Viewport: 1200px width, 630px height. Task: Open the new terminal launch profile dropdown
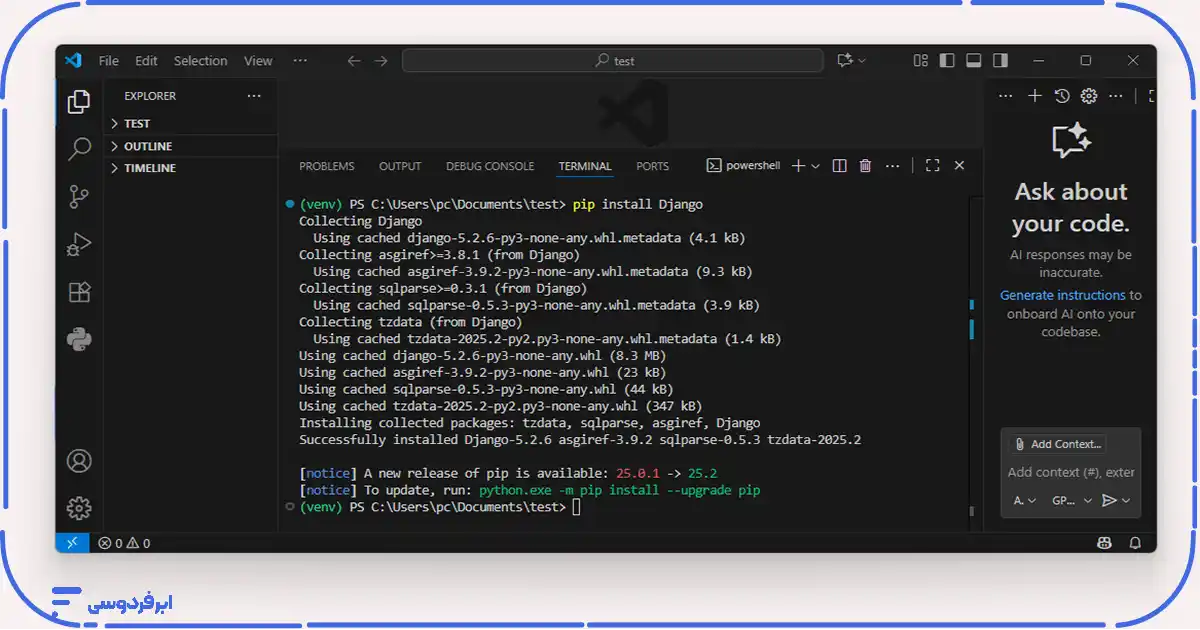coord(816,166)
